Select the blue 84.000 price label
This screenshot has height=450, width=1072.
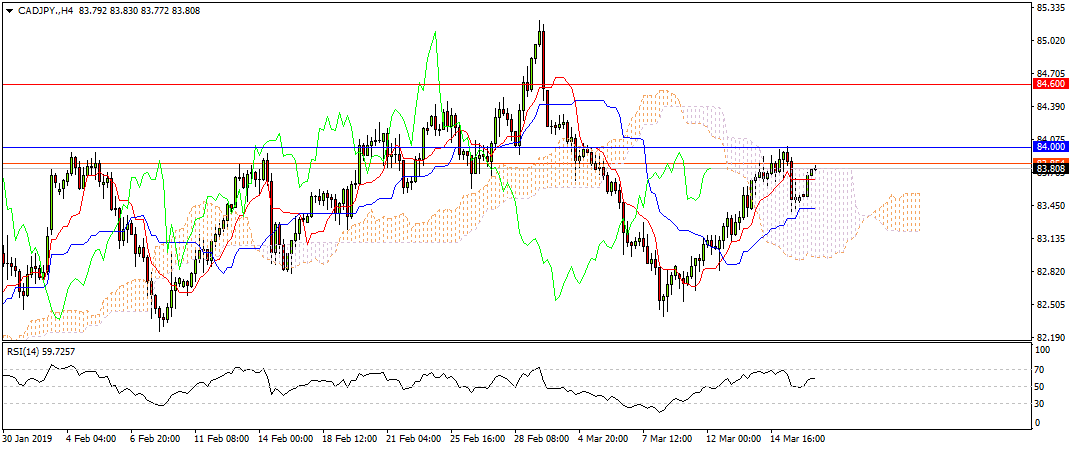click(x=1048, y=147)
